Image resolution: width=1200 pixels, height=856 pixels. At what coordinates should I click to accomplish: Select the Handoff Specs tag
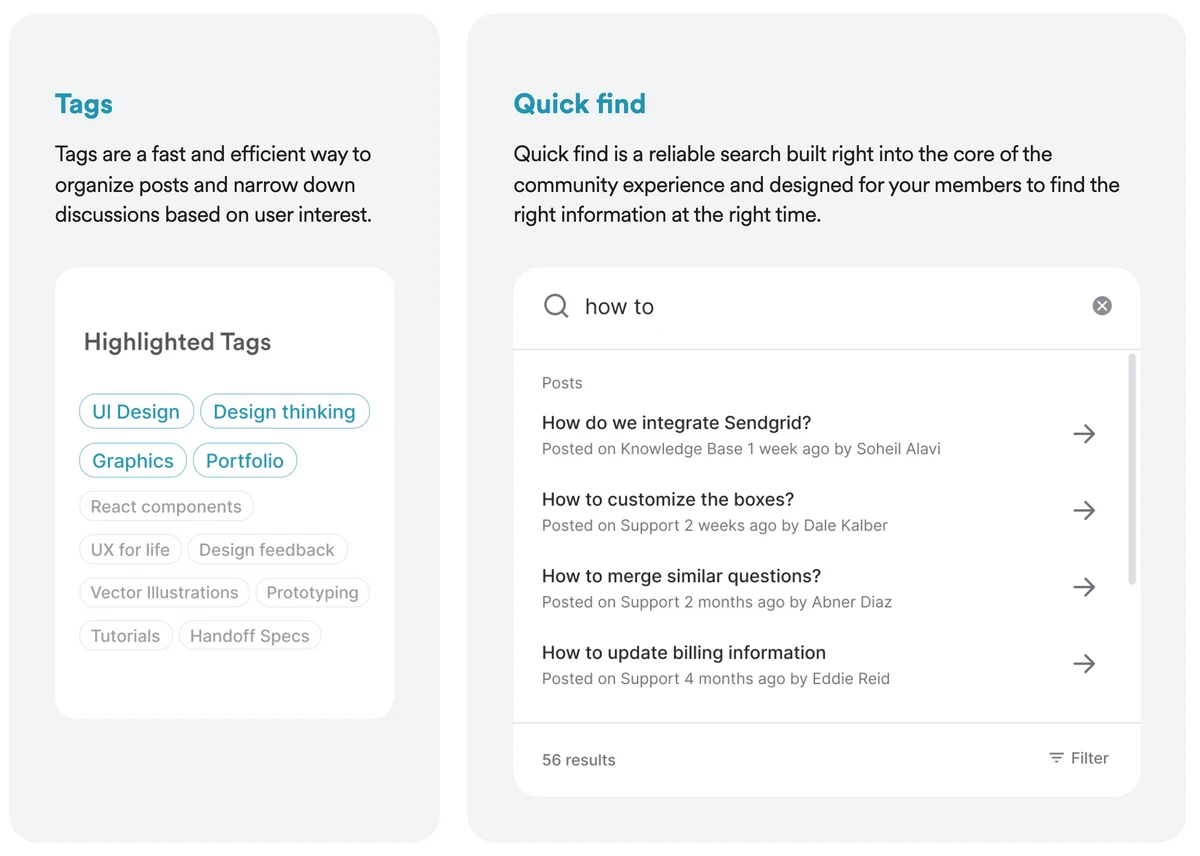(x=250, y=636)
